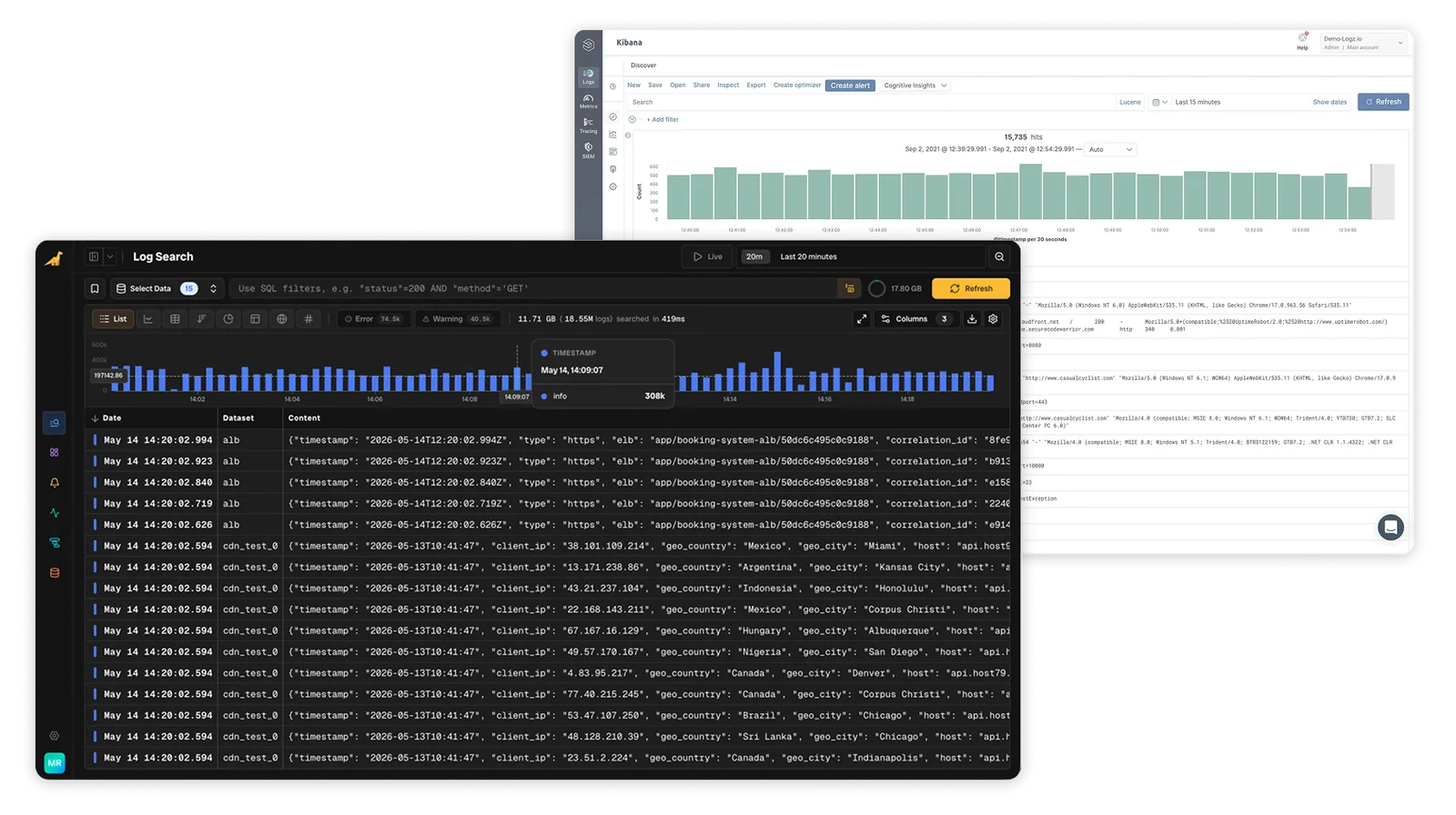Open settings gear at bottom of dark sidebar
Image resolution: width=1456 pixels, height=815 pixels.
(55, 736)
